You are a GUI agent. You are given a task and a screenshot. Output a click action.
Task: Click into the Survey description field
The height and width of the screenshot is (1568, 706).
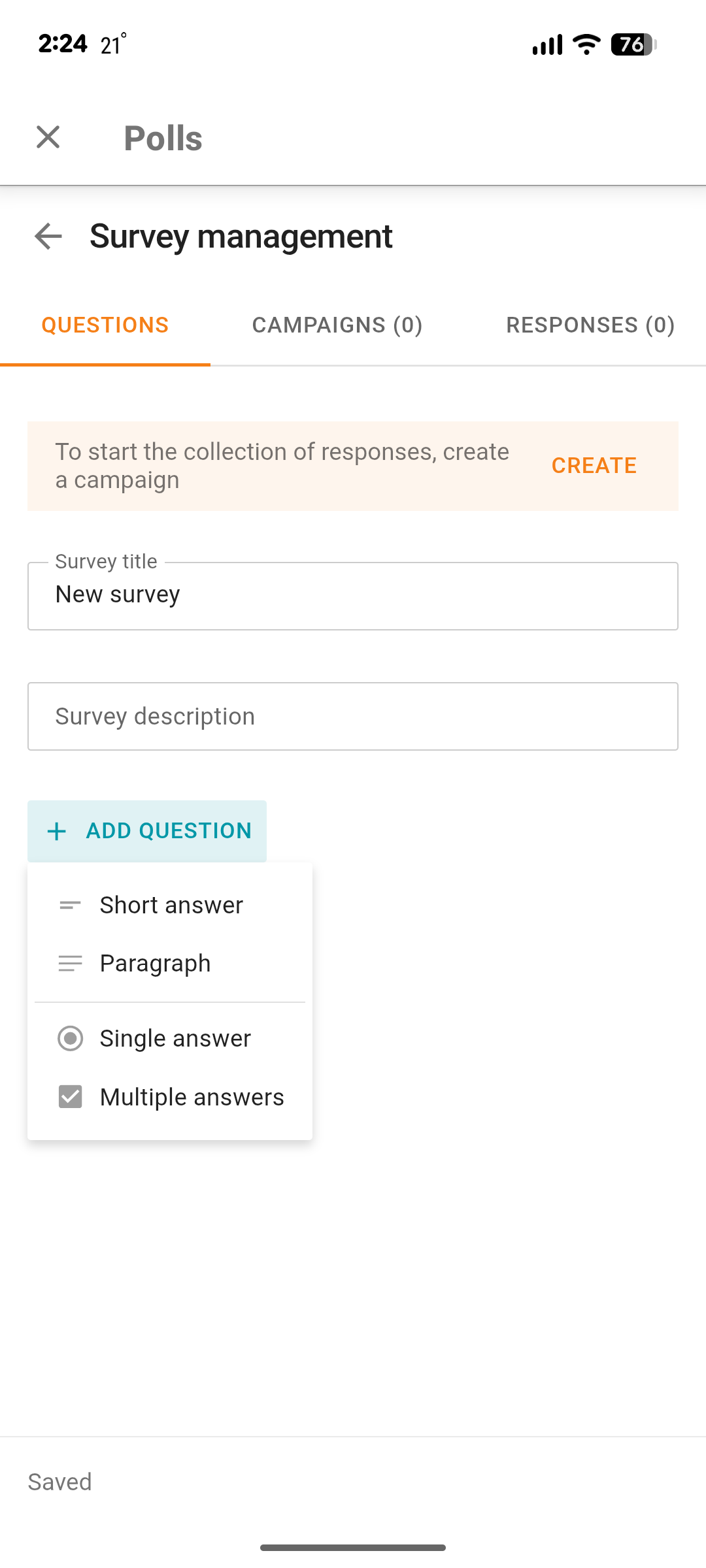(353, 717)
